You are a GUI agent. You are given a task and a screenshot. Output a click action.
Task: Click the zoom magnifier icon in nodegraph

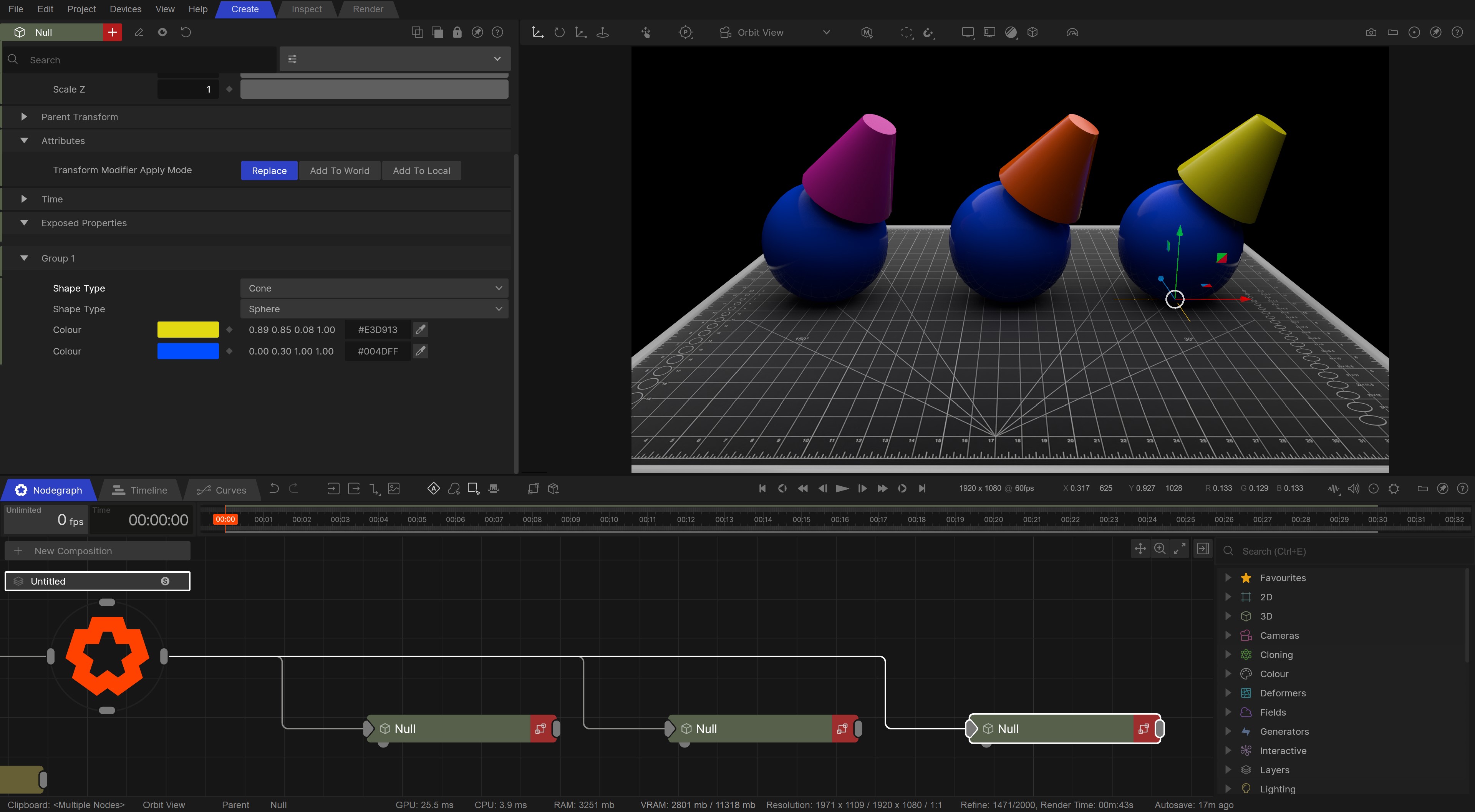(1160, 549)
